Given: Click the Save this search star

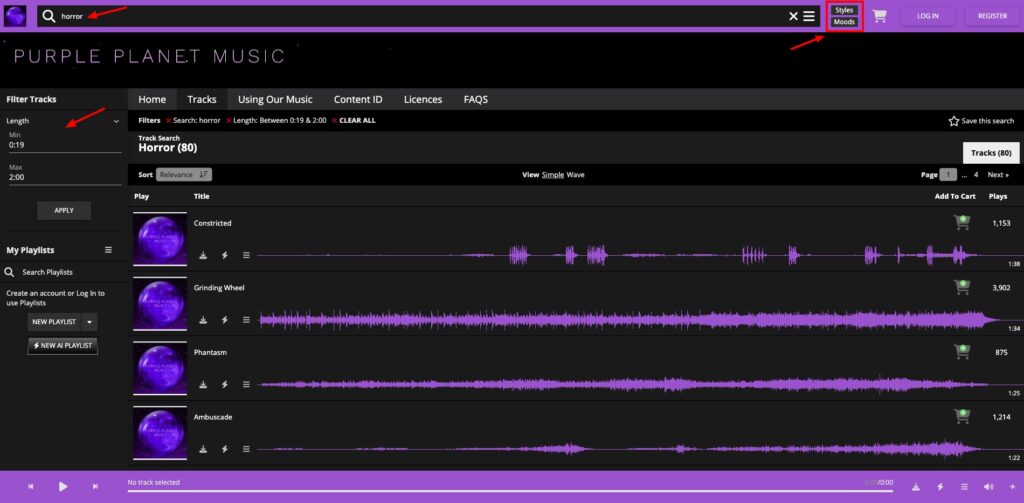Looking at the screenshot, I should point(953,121).
